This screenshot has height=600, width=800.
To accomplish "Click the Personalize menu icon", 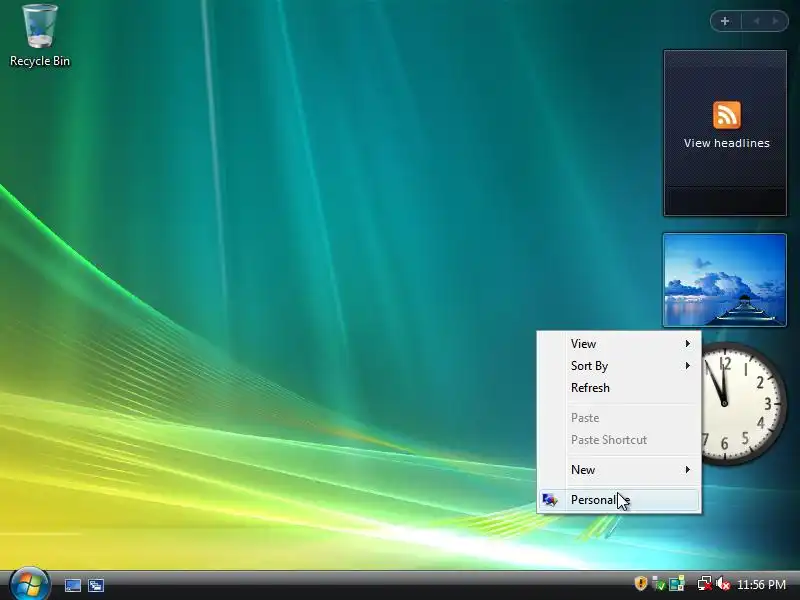I will [549, 500].
